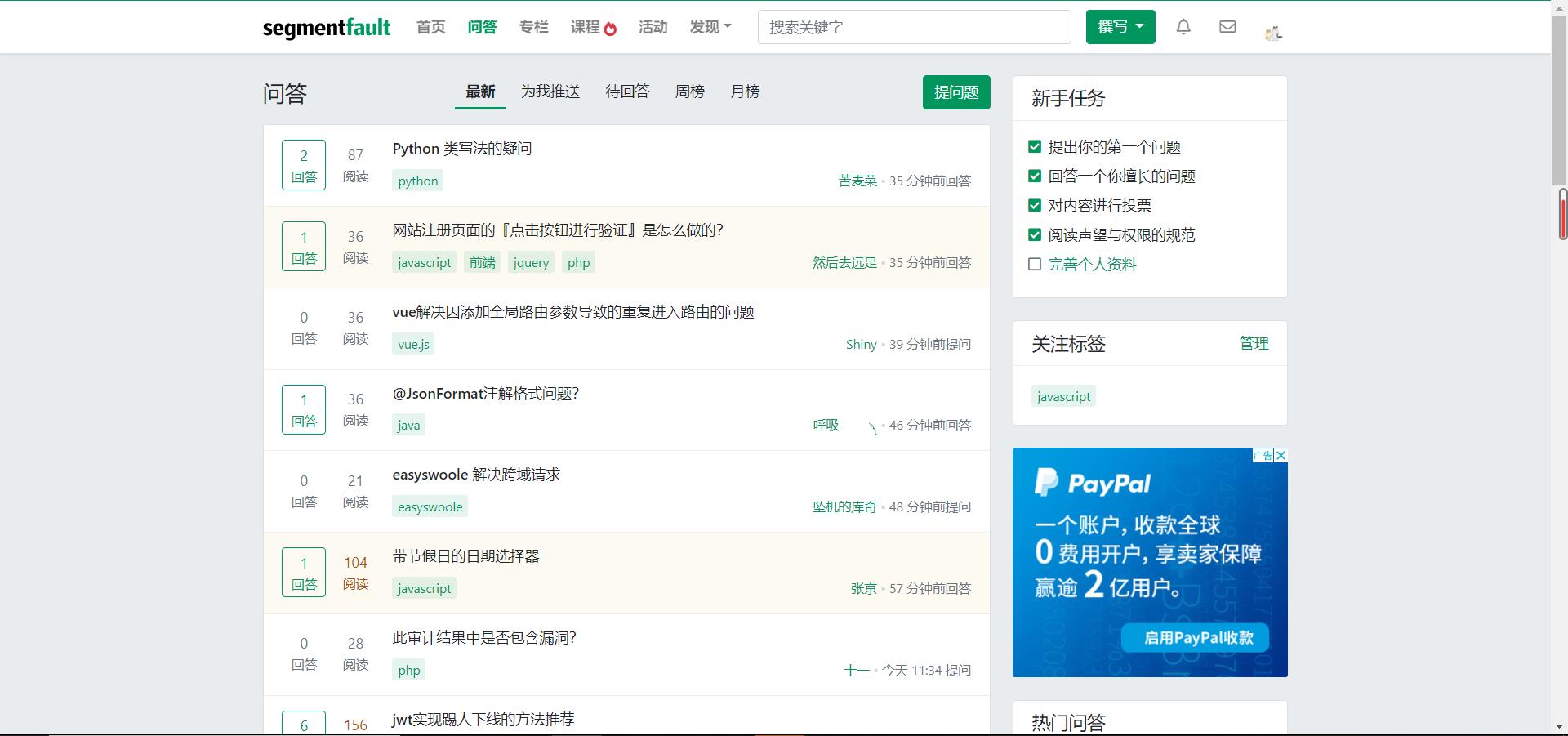This screenshot has height=736, width=1568.
Task: Open the 完善个人资料 task link
Action: click(x=1092, y=265)
